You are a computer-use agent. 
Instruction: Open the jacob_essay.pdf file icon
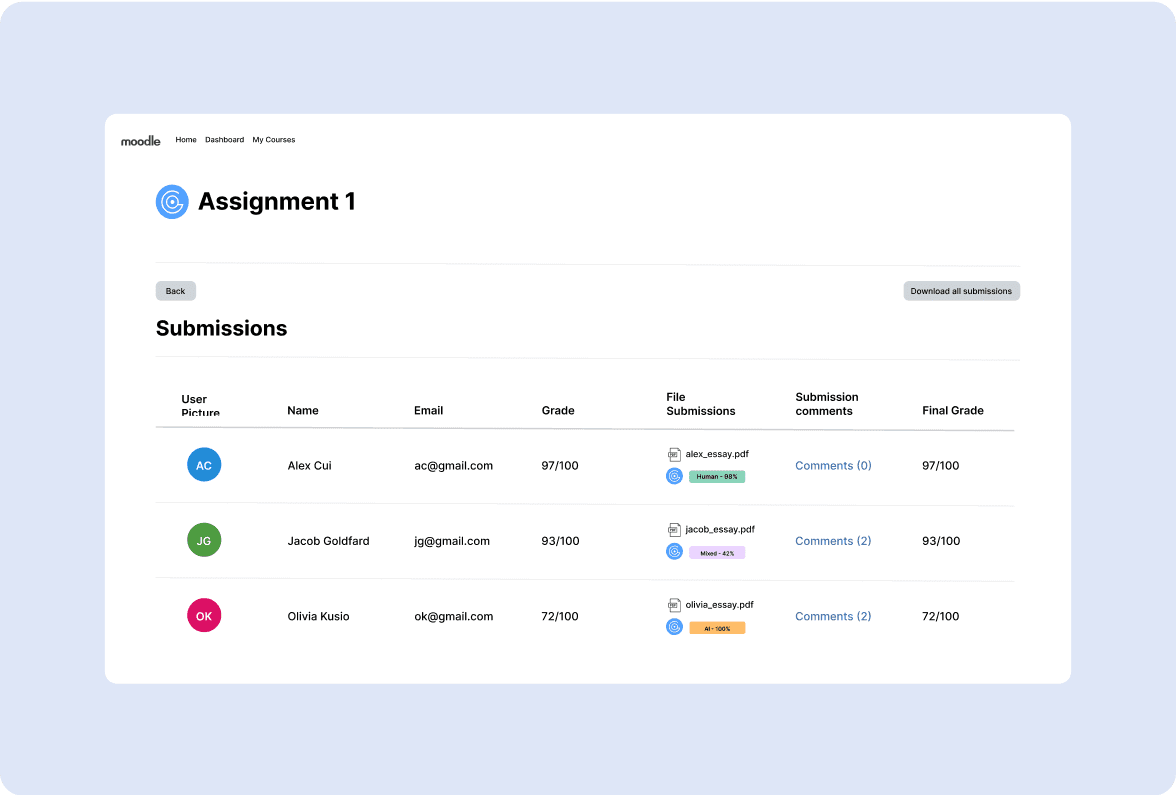tap(675, 529)
